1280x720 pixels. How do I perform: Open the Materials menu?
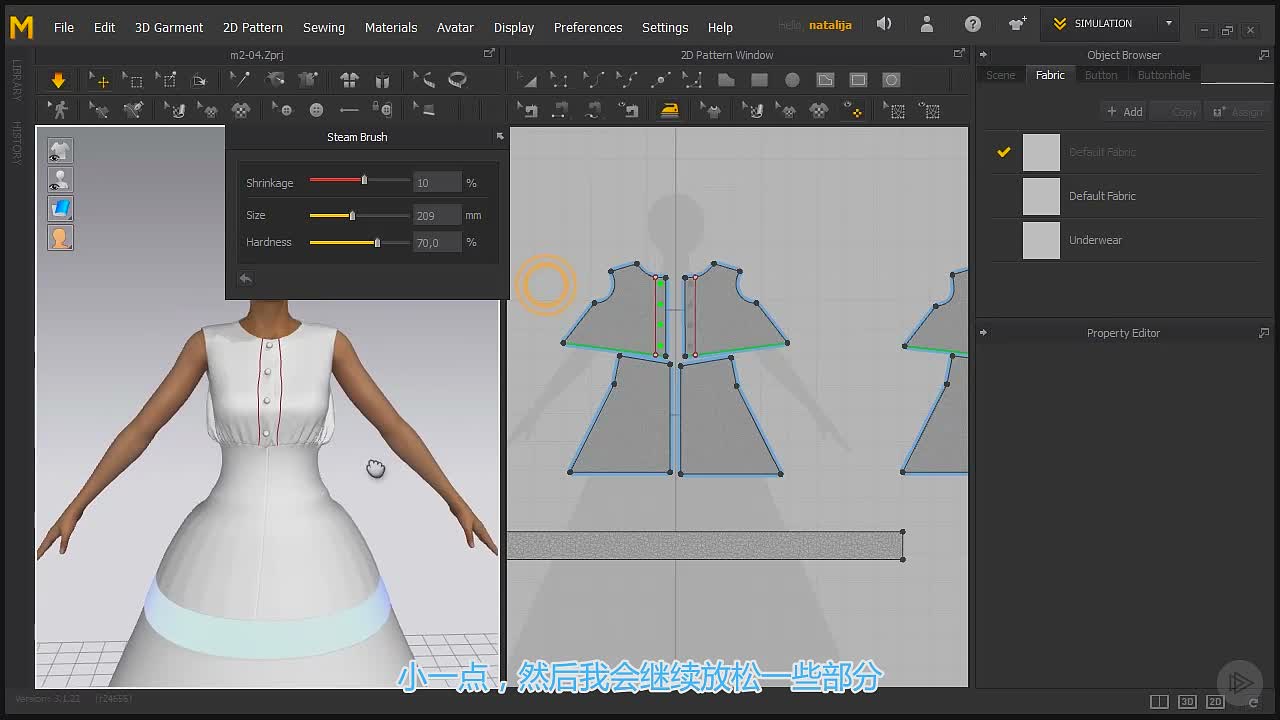[x=391, y=27]
